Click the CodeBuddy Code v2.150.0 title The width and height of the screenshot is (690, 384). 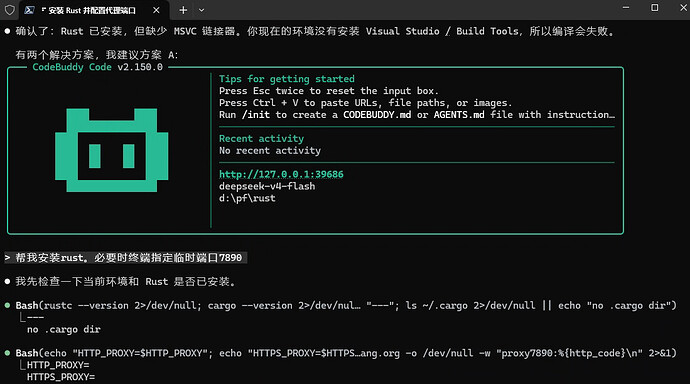97,67
